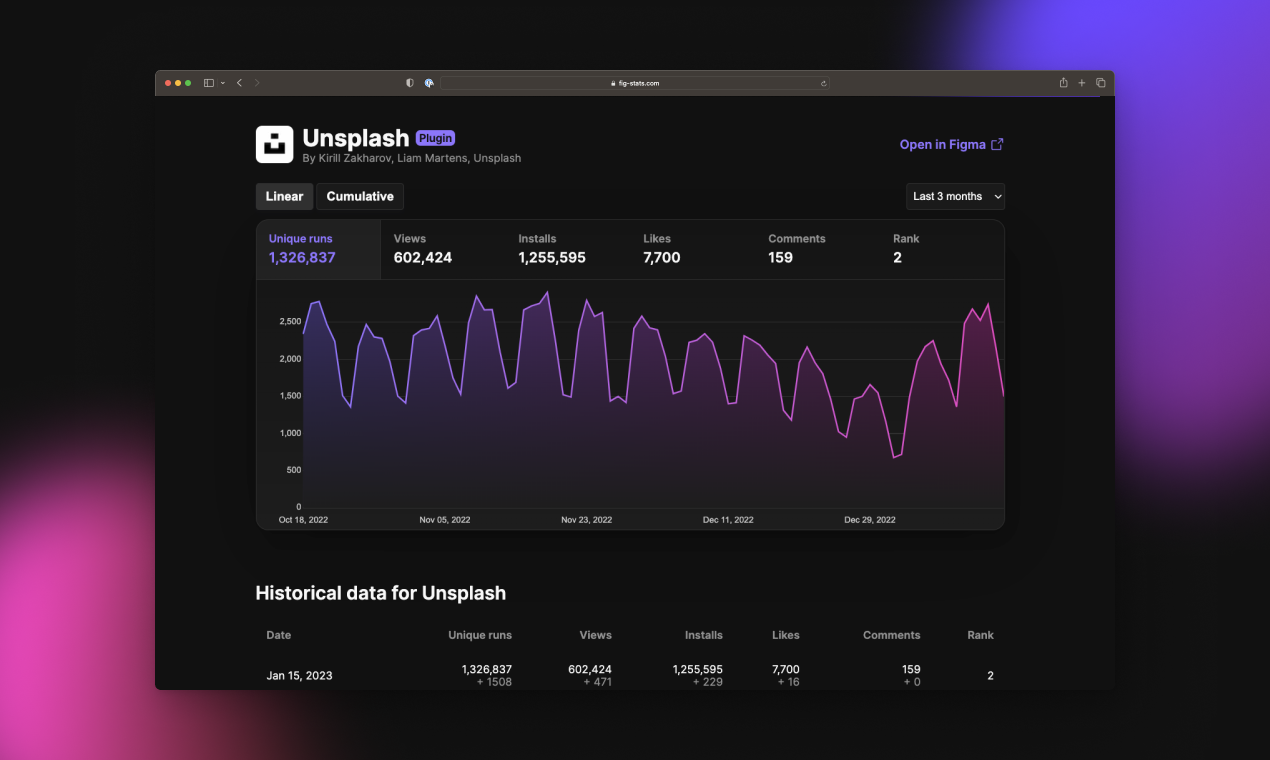Image resolution: width=1270 pixels, height=760 pixels.
Task: Click the Installs table column header
Action: [704, 635]
